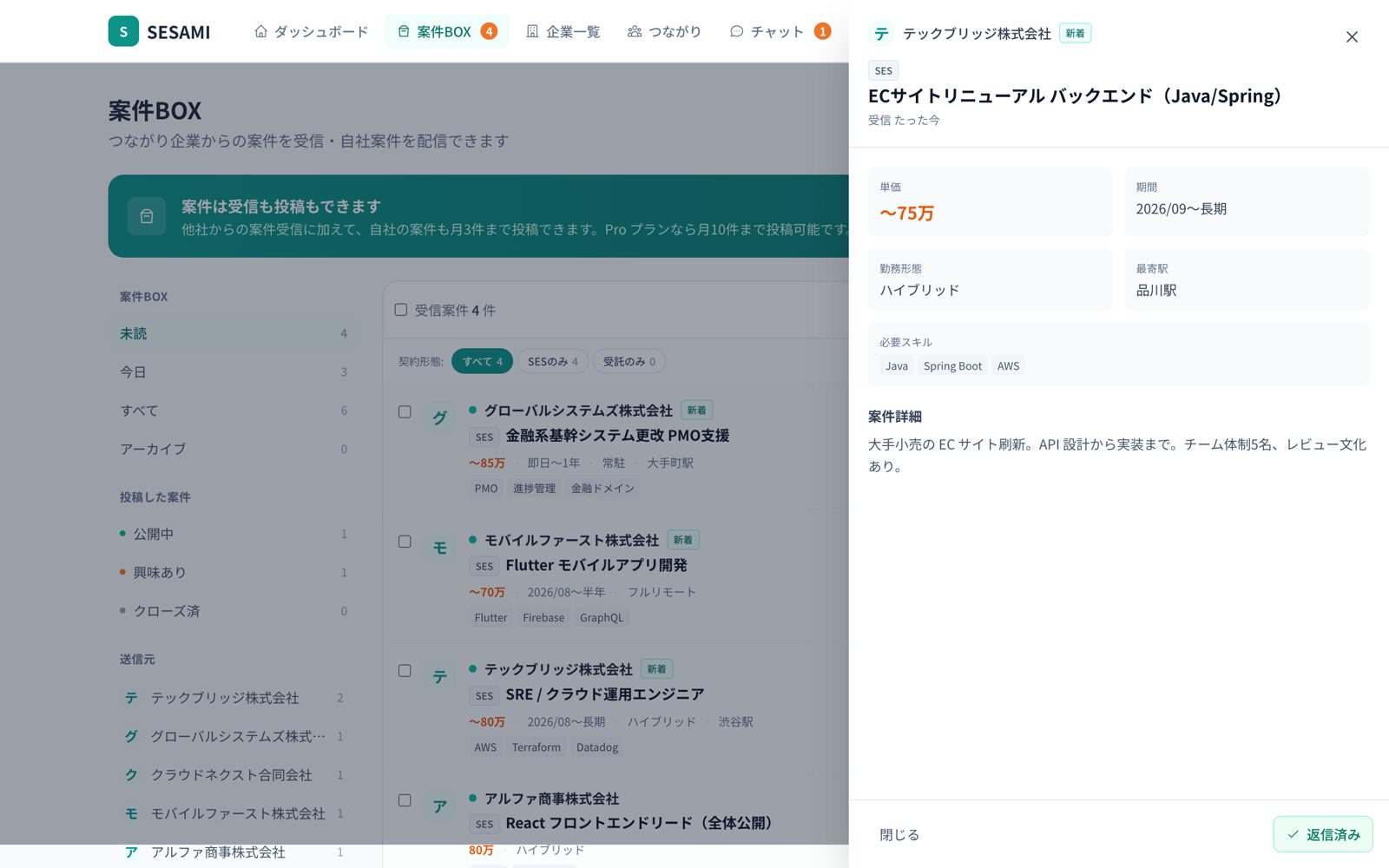The image size is (1389, 868).
Task: Click the モ sender icon in sidebar
Action: 131,813
